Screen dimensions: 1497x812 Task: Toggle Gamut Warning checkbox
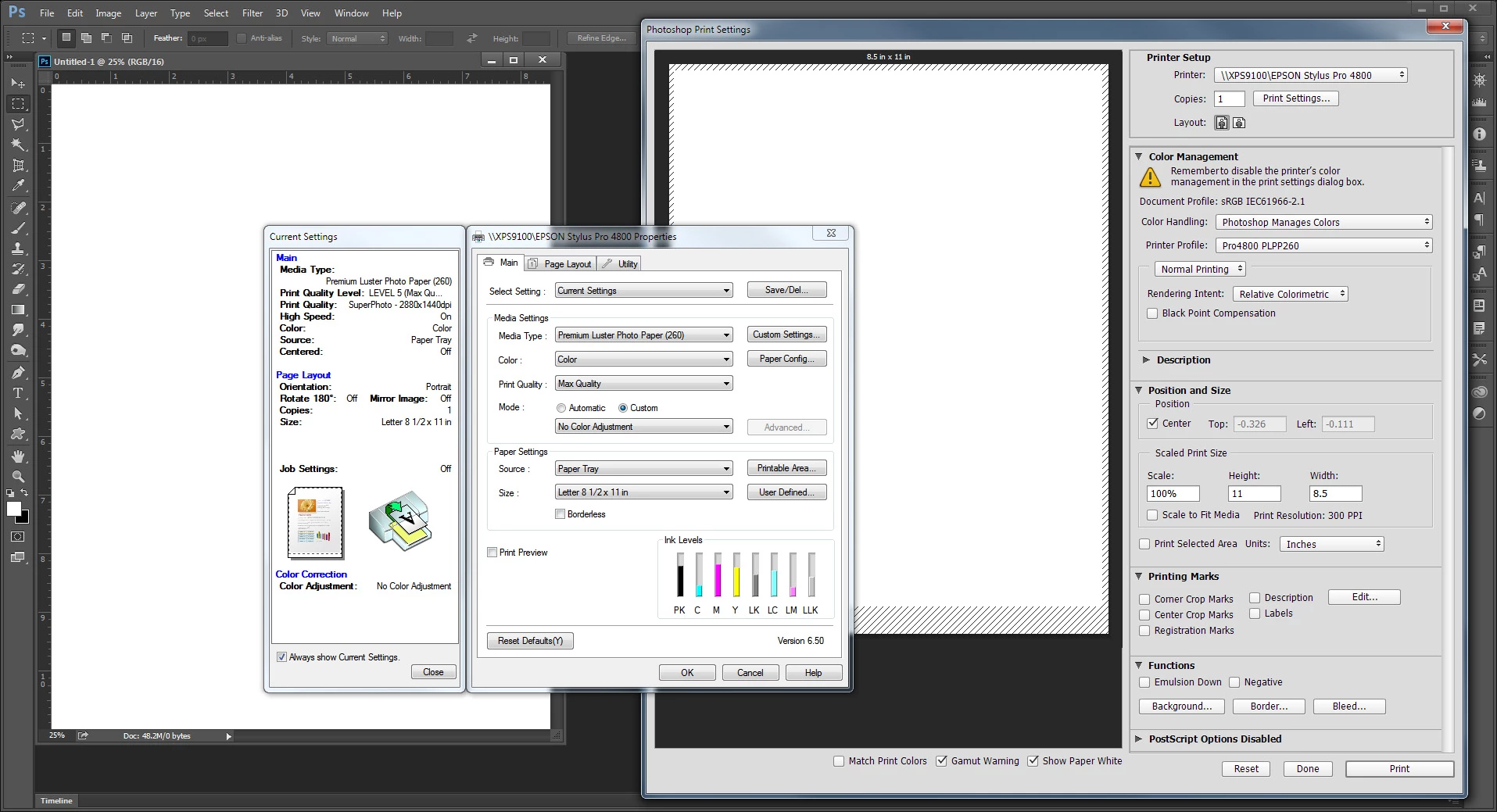point(942,761)
